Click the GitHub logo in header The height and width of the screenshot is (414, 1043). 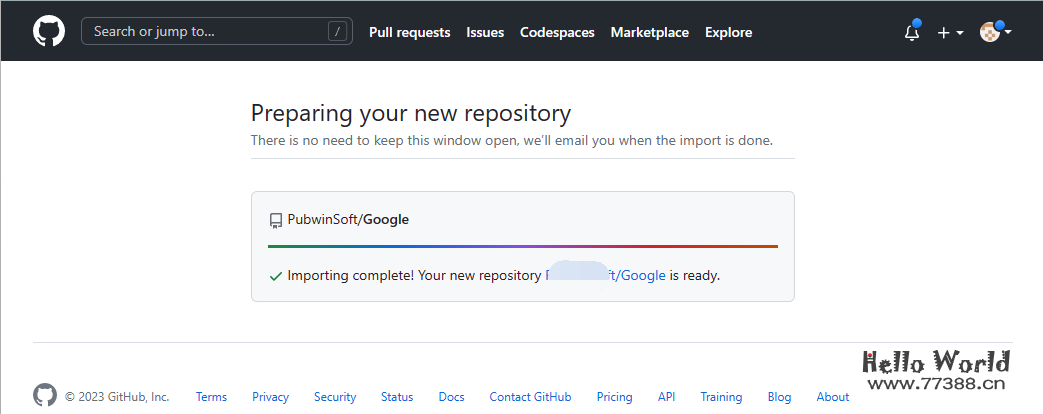48,31
